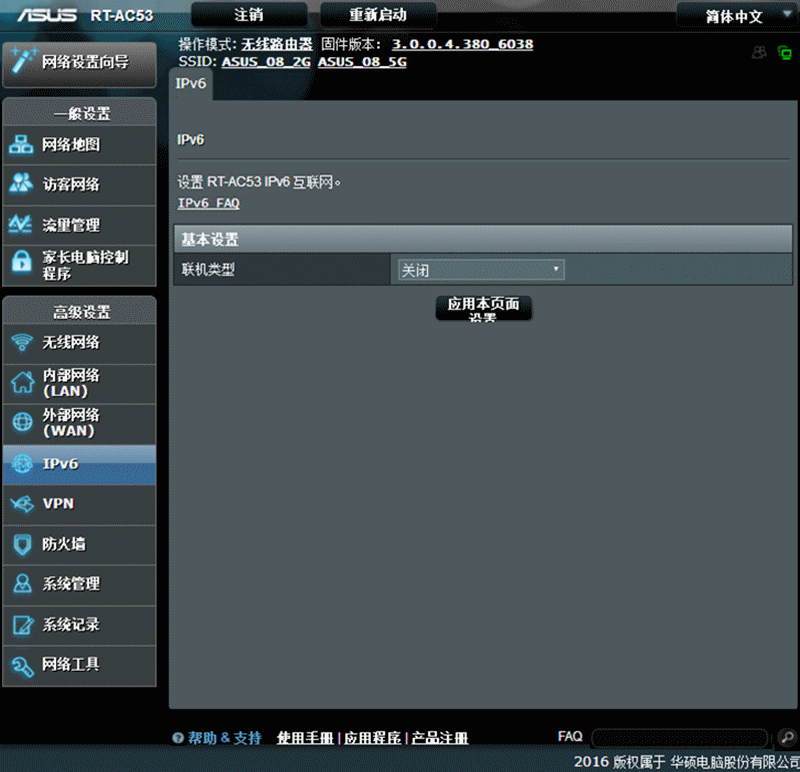Open the 产品注册 product registration link
This screenshot has height=772, width=800.
coord(440,738)
